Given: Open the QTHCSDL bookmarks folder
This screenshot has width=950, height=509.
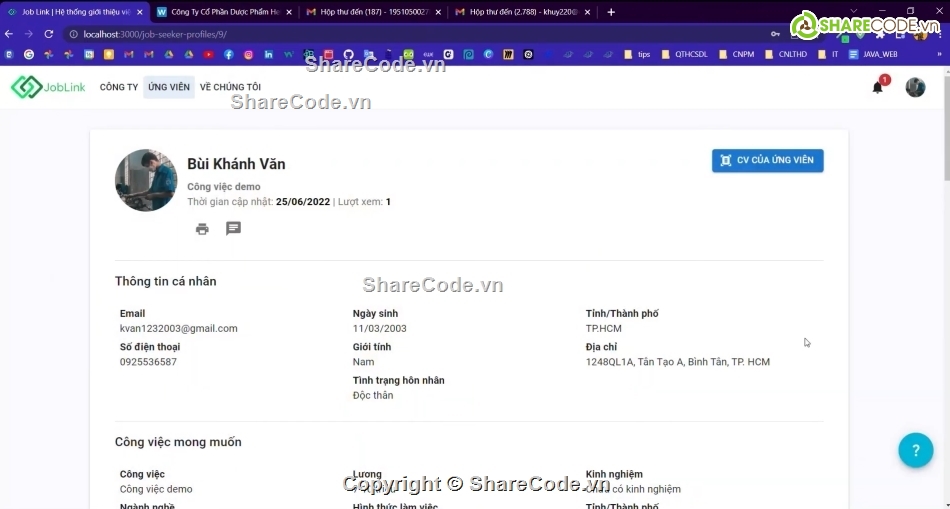Looking at the screenshot, I should [x=684, y=55].
